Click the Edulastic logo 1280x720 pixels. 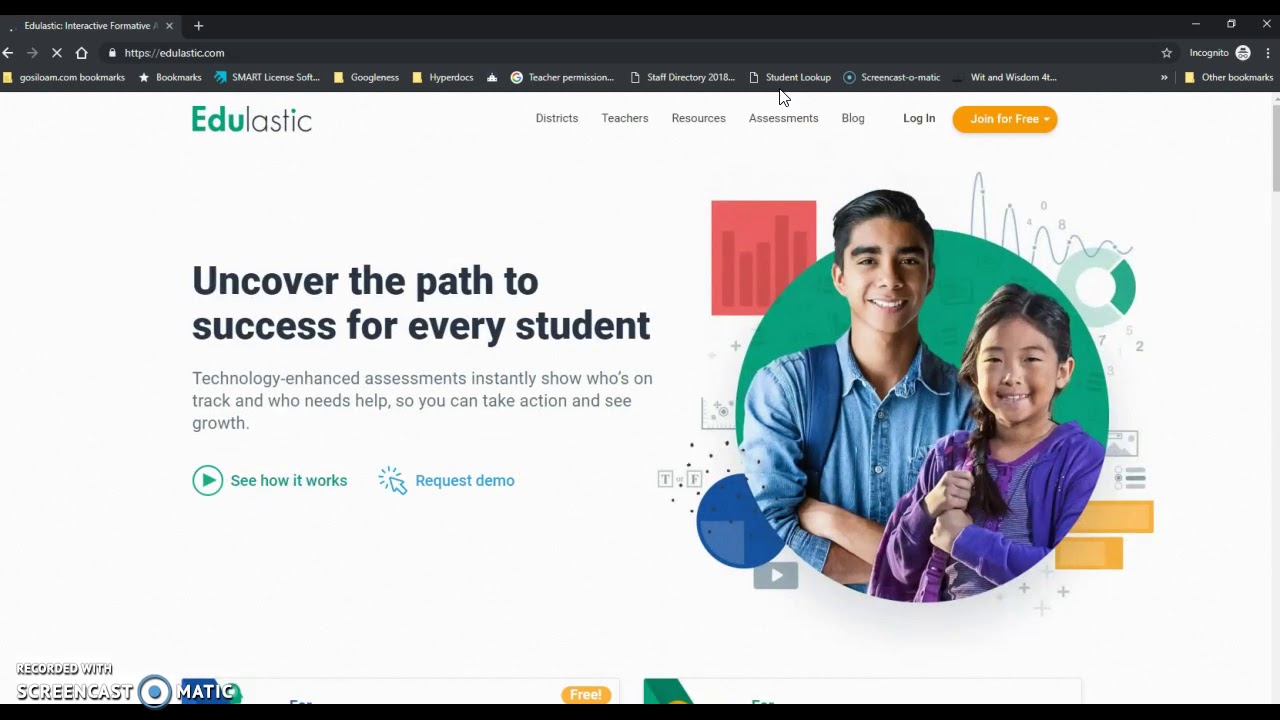[x=252, y=120]
